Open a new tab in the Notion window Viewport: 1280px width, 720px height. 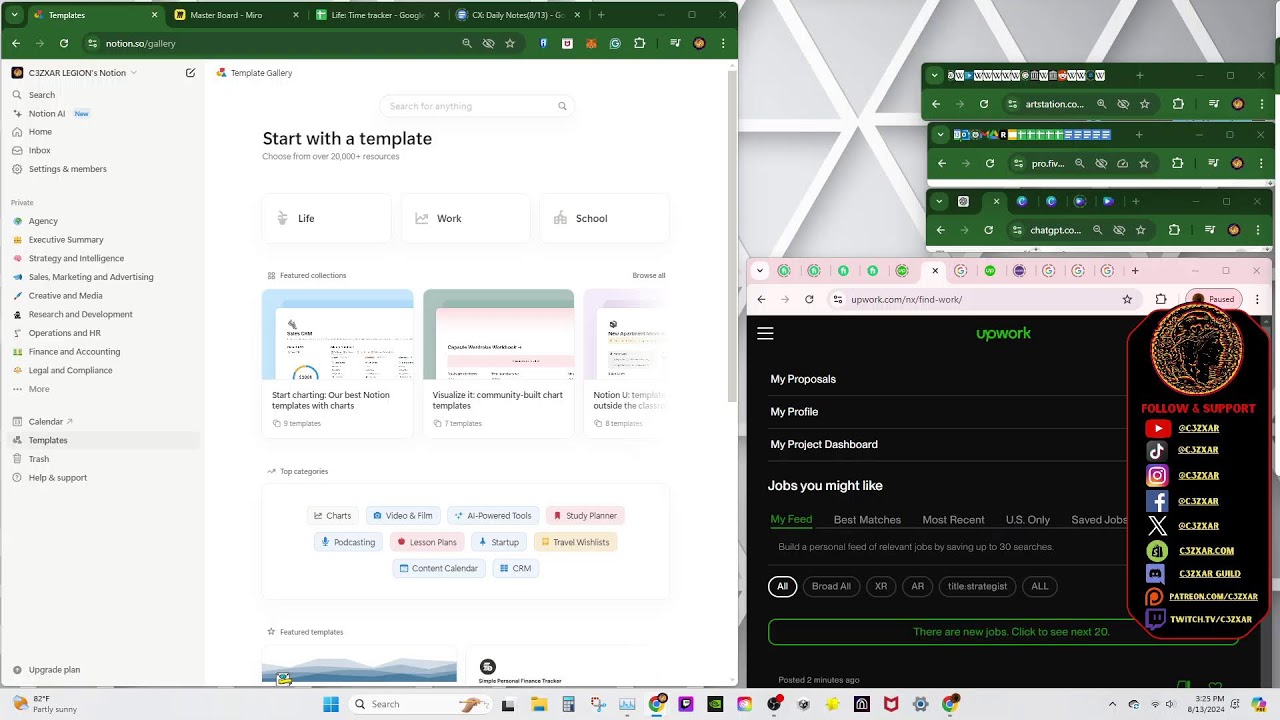601,15
